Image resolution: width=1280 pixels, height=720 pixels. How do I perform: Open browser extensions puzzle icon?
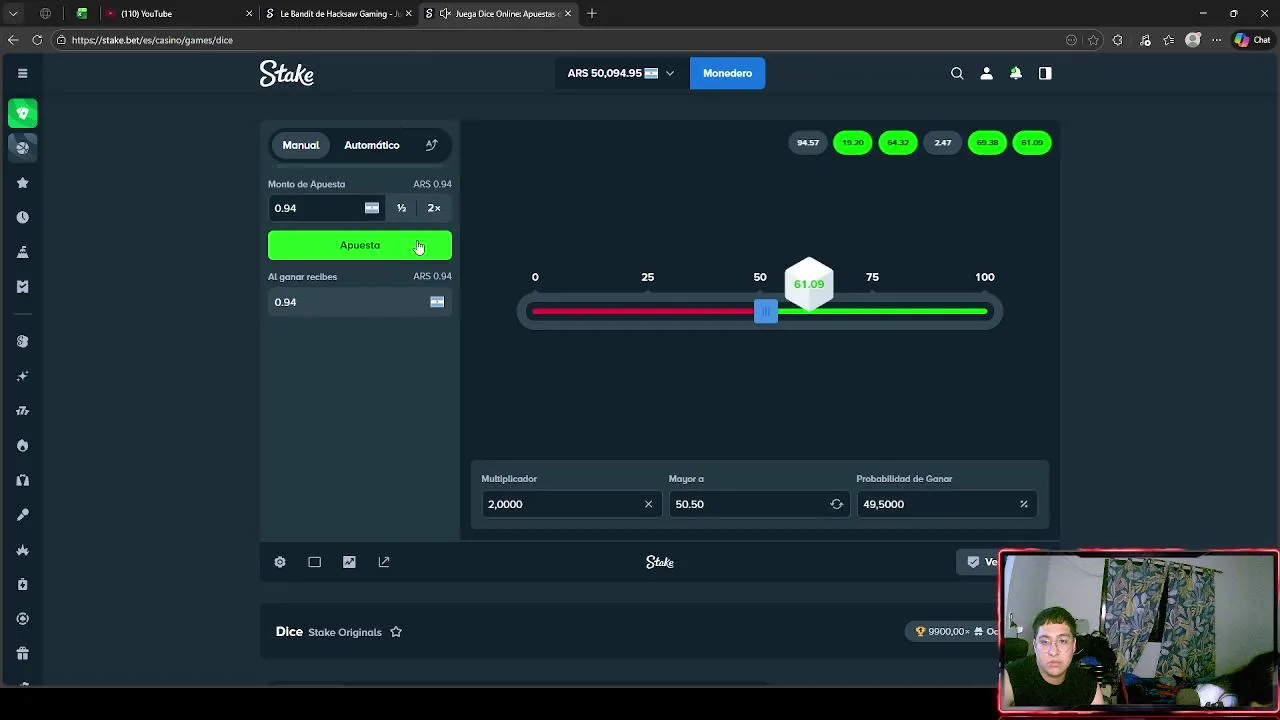pos(1118,40)
